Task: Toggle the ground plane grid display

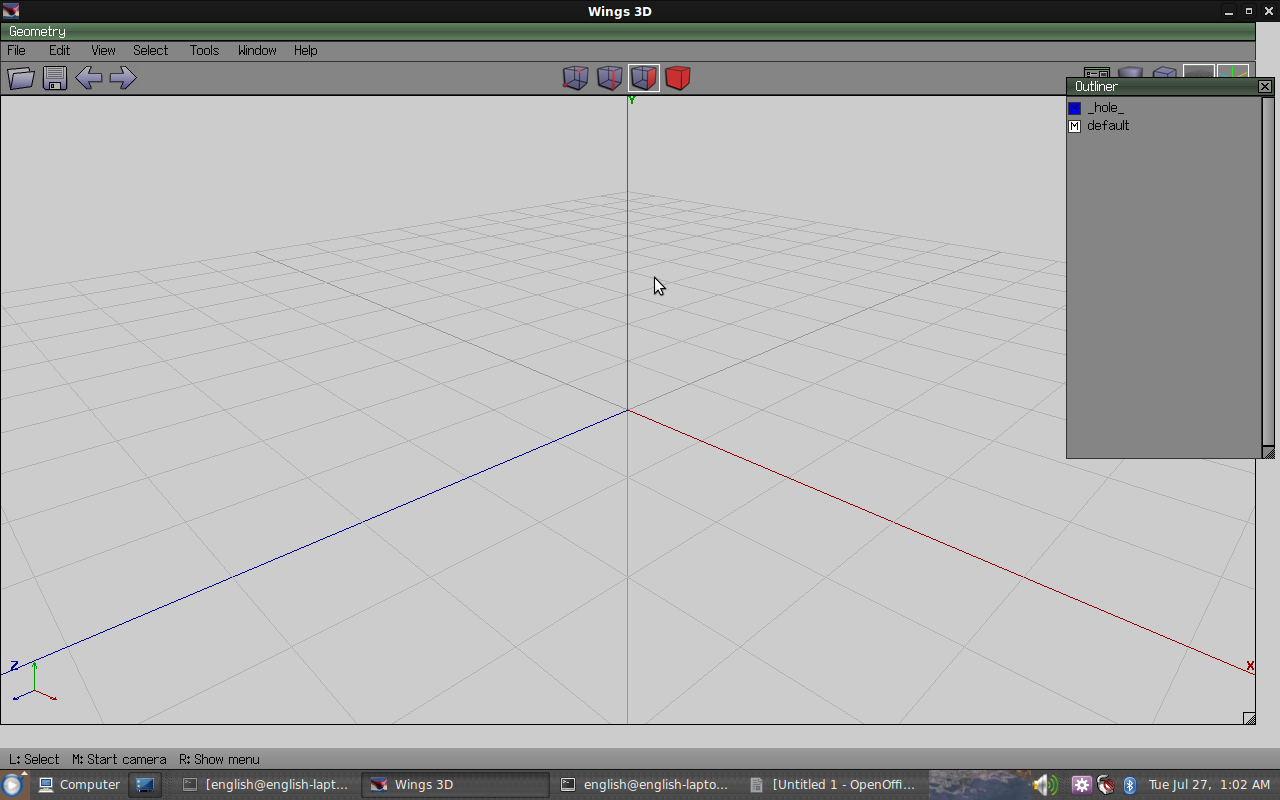Action: pyautogui.click(x=1199, y=74)
